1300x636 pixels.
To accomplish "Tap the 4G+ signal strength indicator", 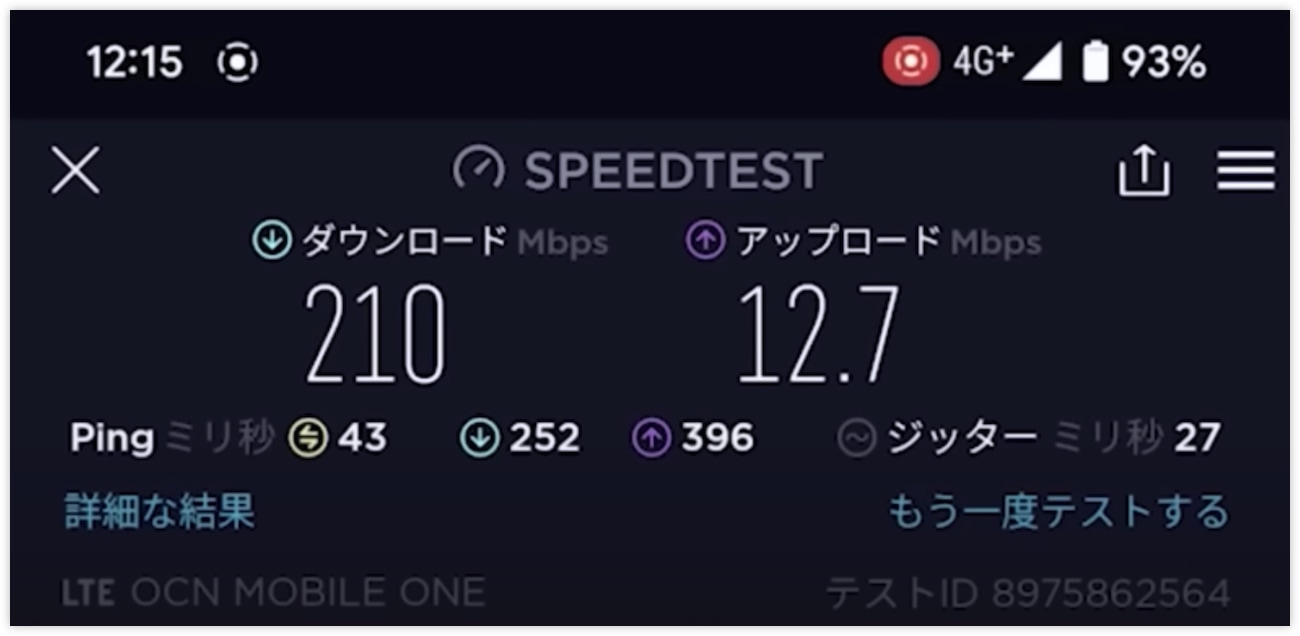I will [x=1007, y=62].
